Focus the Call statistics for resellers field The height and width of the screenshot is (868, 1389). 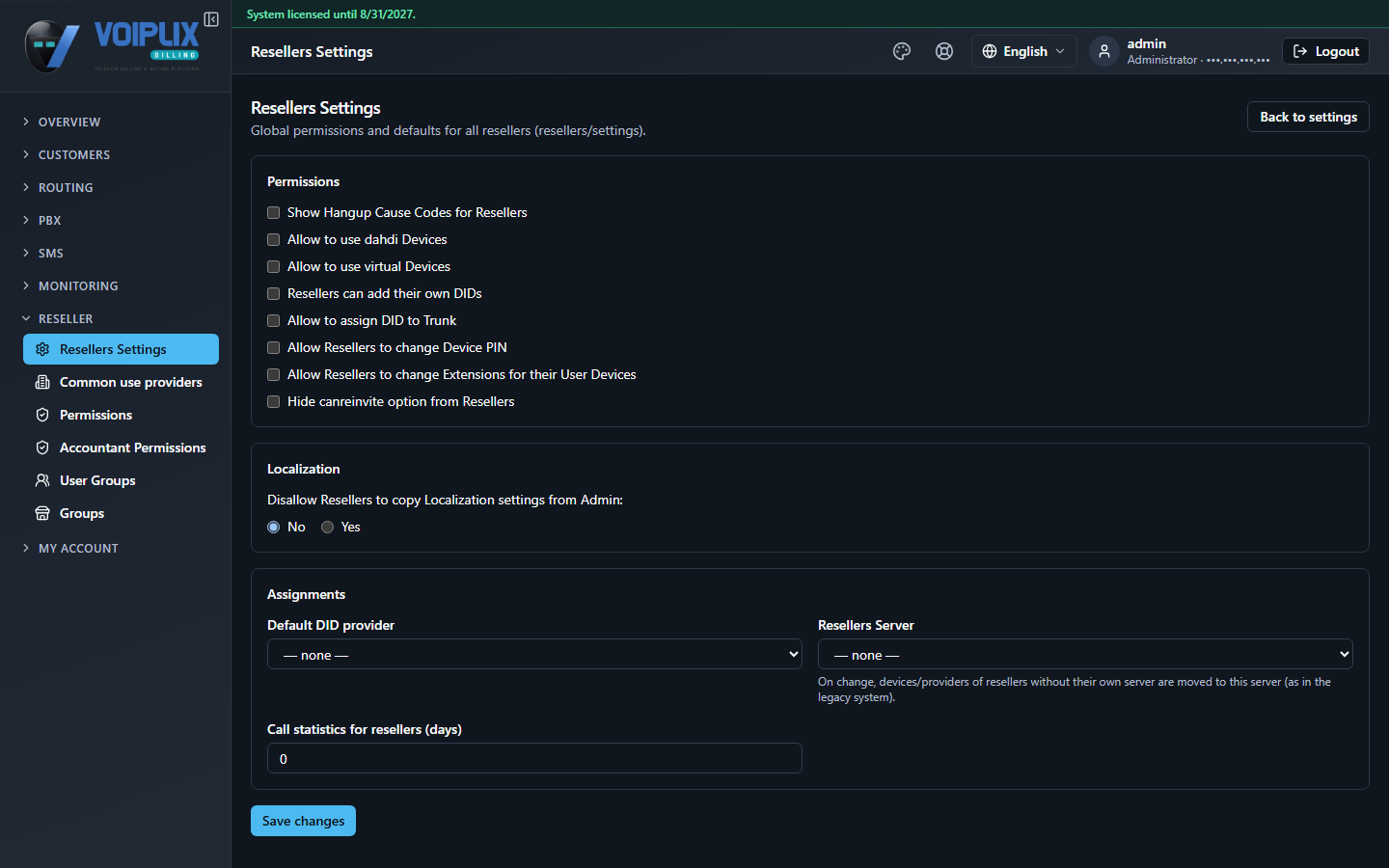point(534,758)
